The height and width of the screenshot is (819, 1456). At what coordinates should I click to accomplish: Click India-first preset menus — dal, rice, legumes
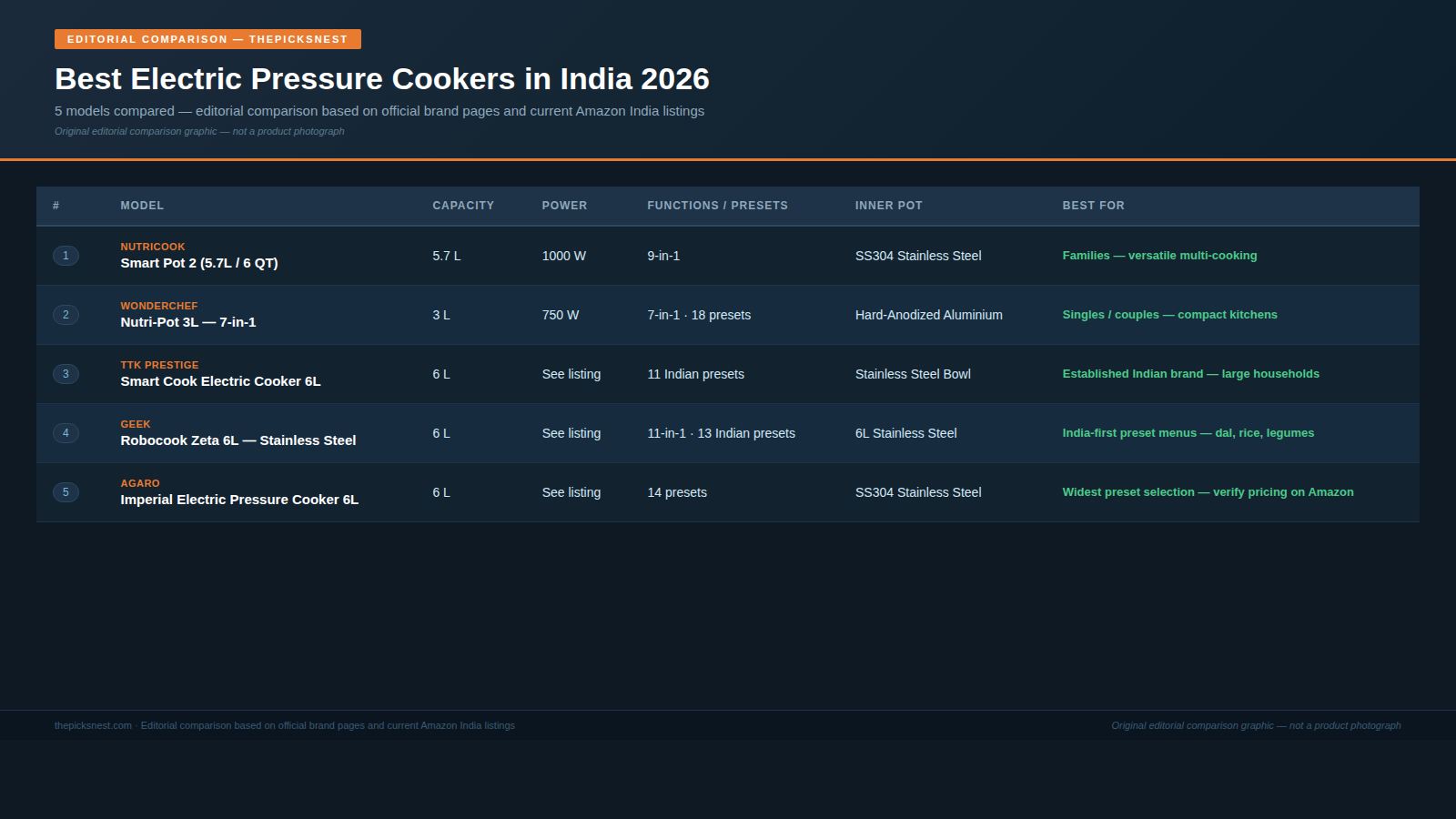point(1188,433)
